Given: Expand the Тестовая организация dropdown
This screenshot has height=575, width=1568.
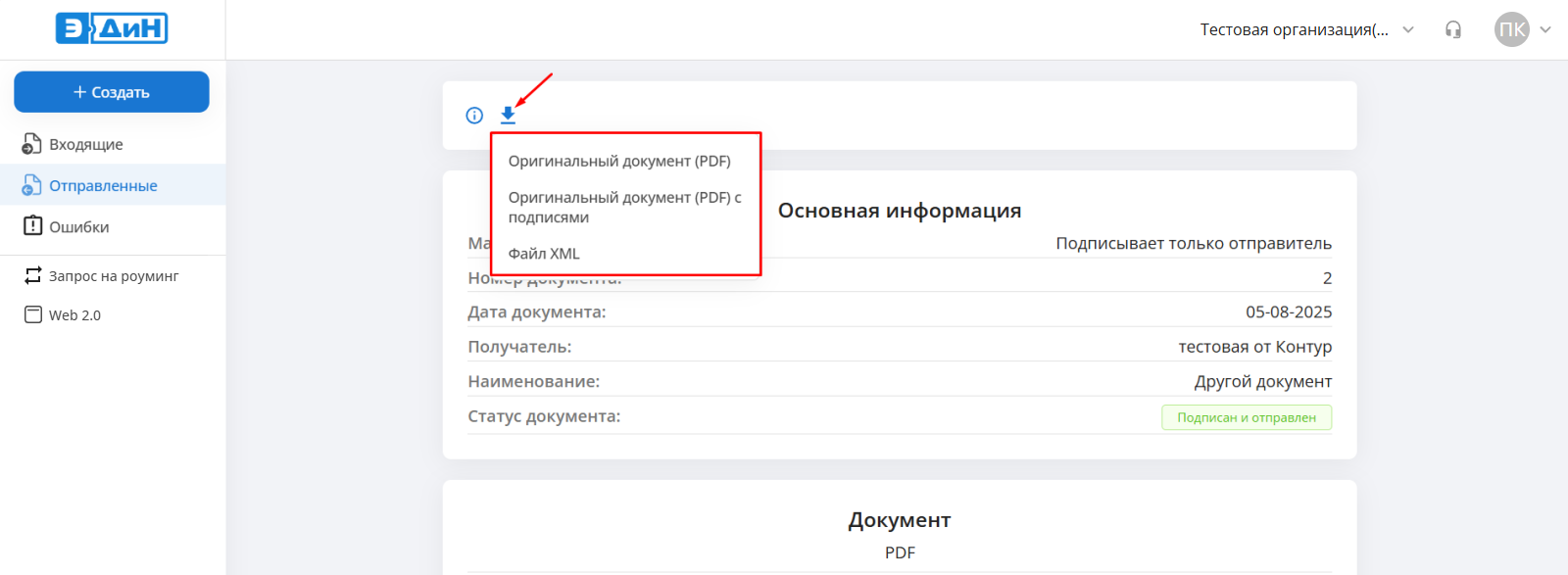Looking at the screenshot, I should pos(1408,29).
